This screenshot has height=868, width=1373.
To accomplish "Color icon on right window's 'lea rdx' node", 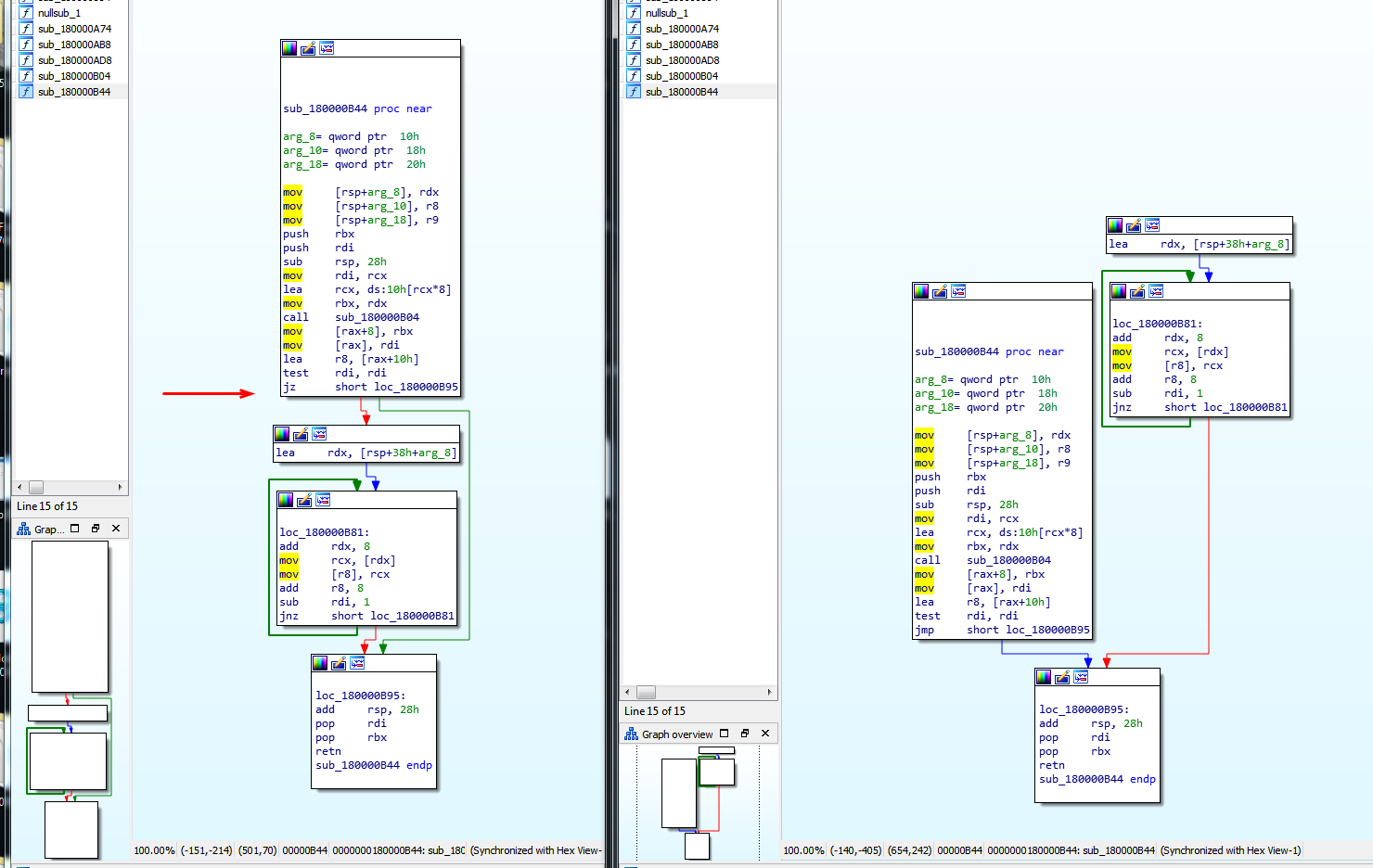I will [x=1115, y=225].
